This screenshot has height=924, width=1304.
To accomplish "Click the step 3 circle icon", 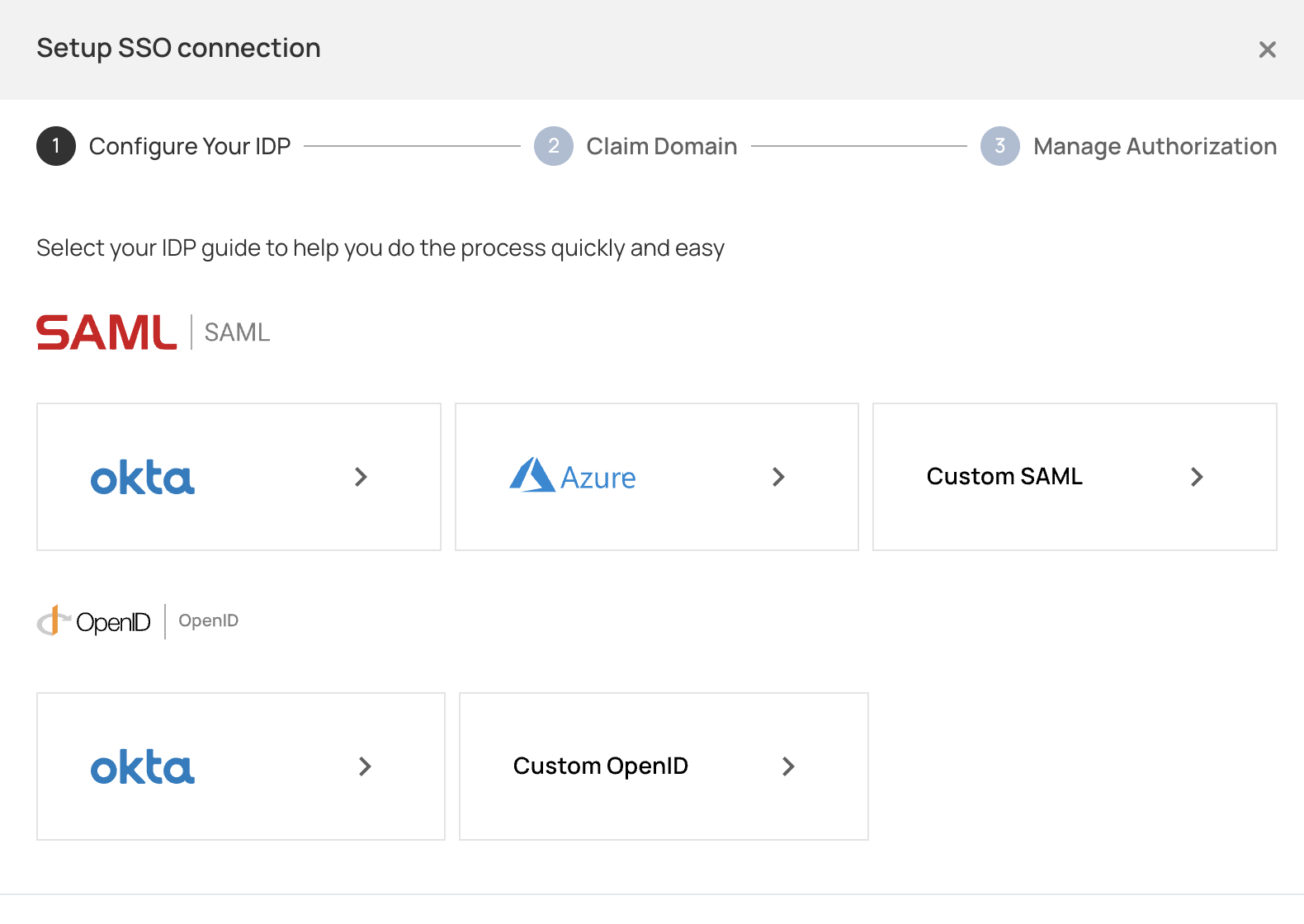I will (999, 146).
